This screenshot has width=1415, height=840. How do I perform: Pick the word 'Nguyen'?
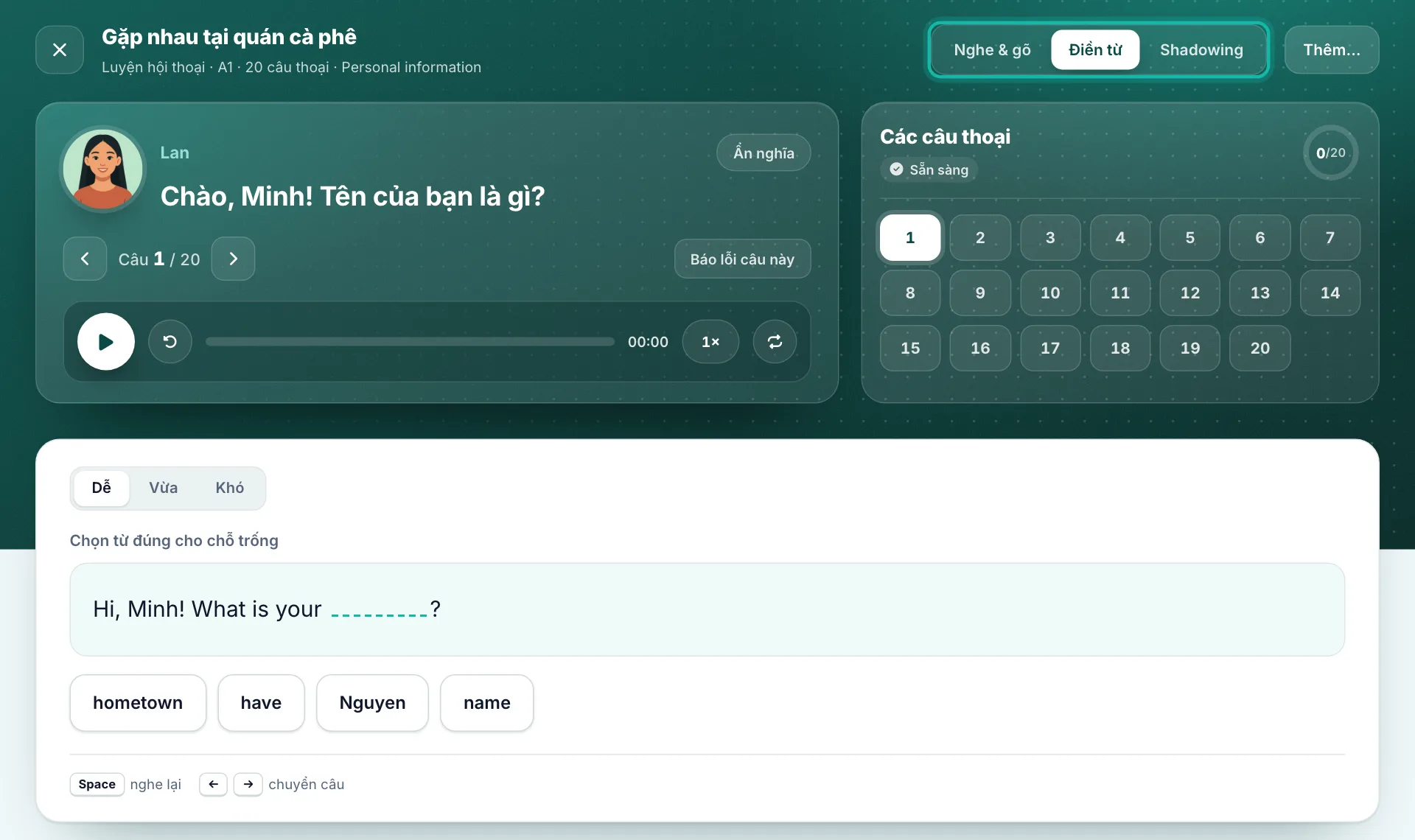pyautogui.click(x=372, y=703)
